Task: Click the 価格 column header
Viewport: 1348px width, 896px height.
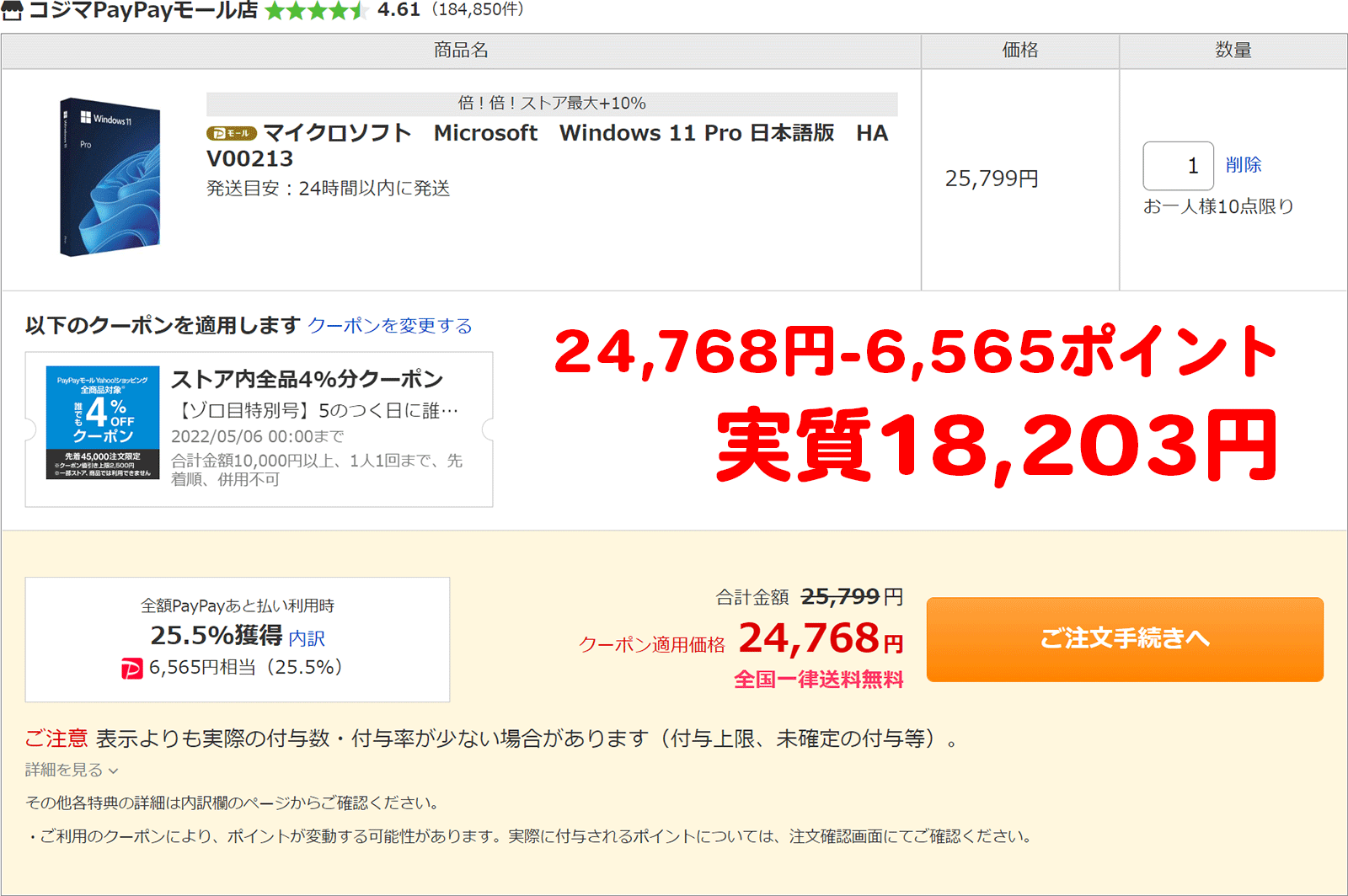Action: pos(1019,50)
